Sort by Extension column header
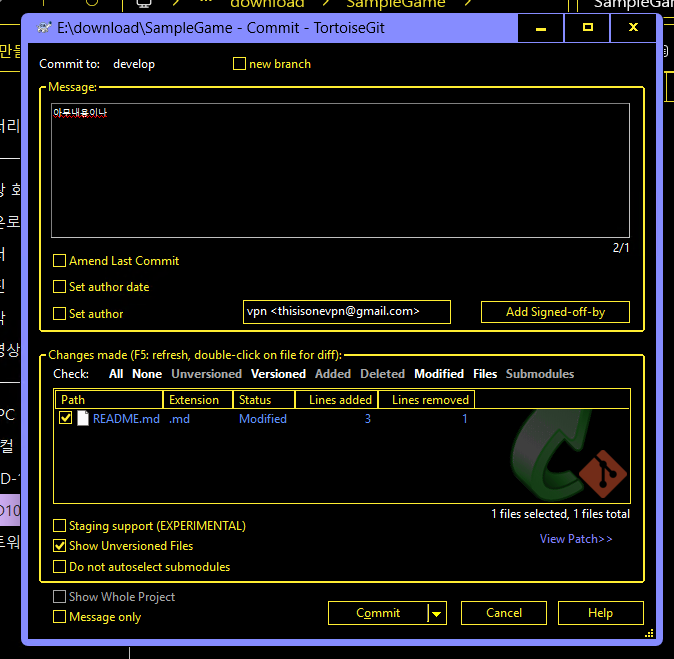Screen dimensions: 674x659 [198, 400]
